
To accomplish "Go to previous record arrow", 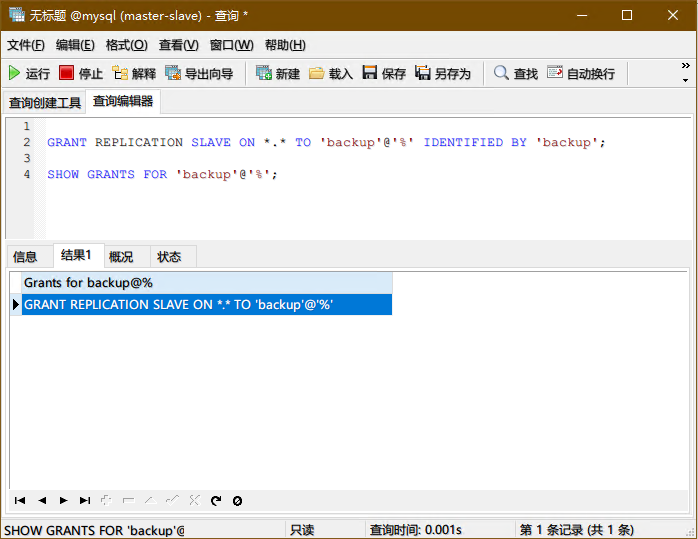I will tap(42, 501).
